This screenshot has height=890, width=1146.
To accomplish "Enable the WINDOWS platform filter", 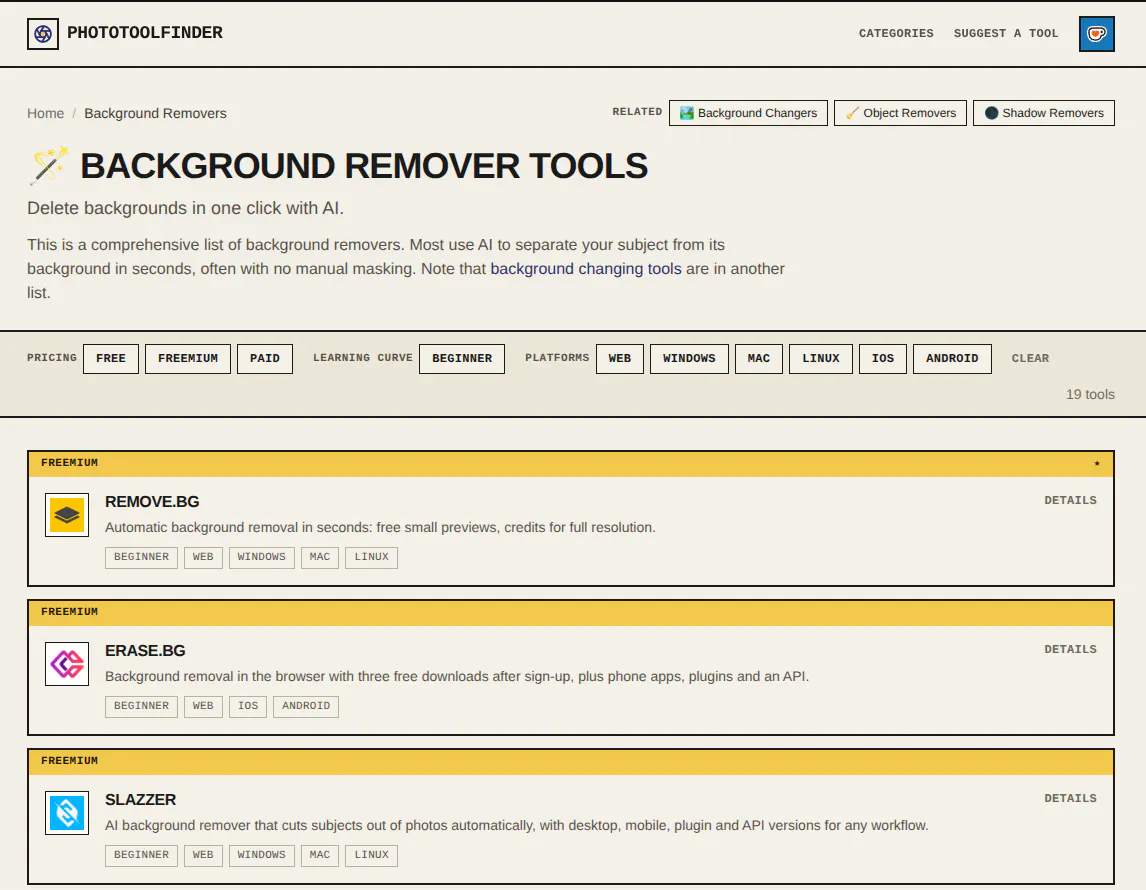I will pos(689,359).
